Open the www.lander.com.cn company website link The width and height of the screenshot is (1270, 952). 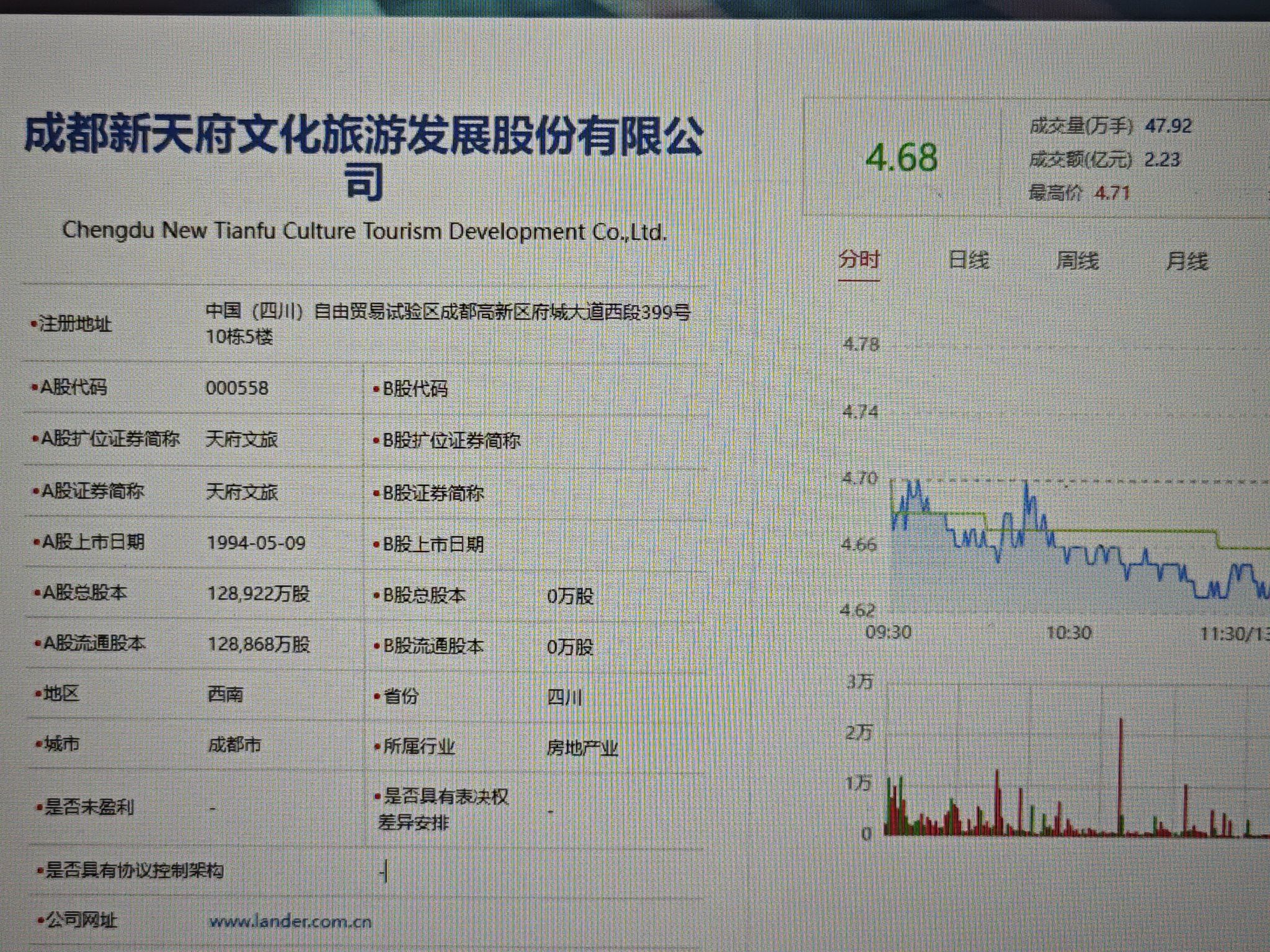290,921
